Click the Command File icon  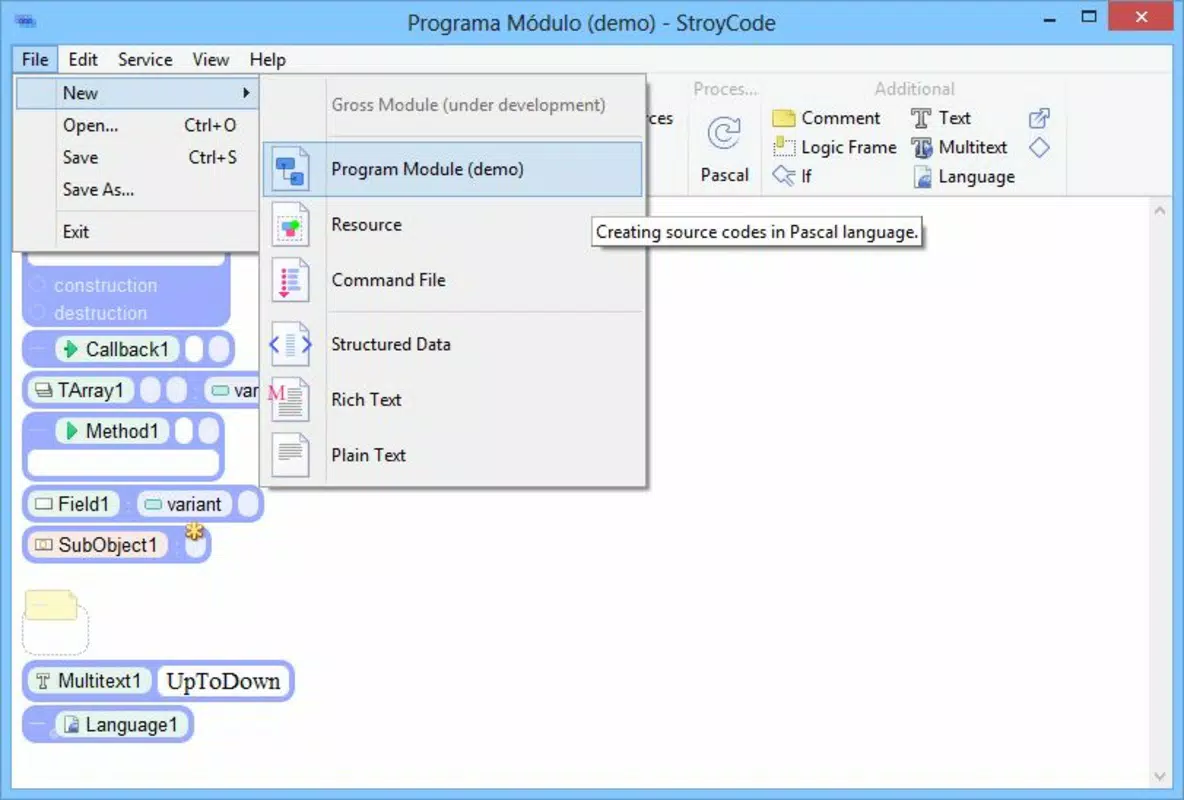pyautogui.click(x=290, y=280)
